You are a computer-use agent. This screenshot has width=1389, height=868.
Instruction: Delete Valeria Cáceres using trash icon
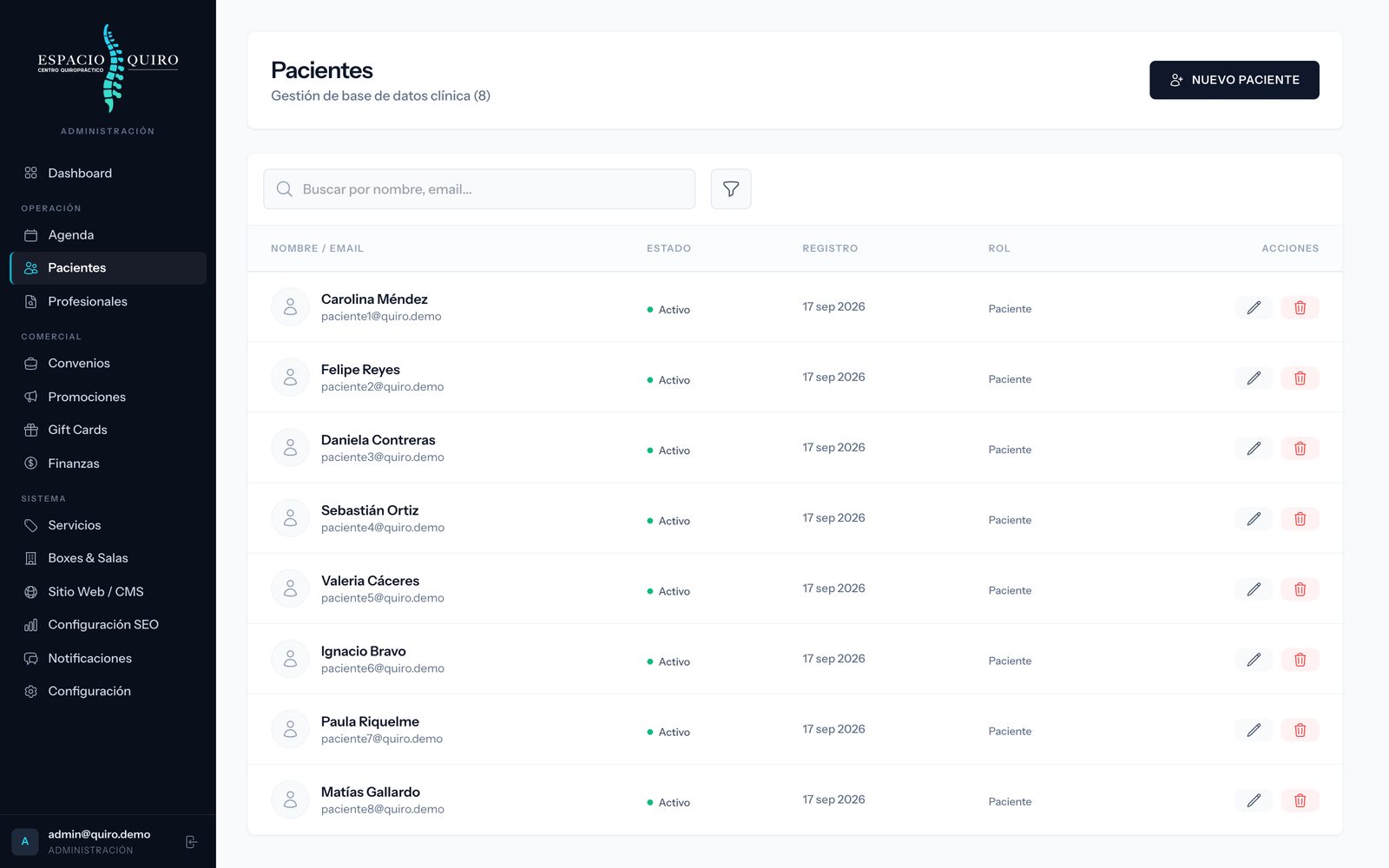pyautogui.click(x=1300, y=589)
